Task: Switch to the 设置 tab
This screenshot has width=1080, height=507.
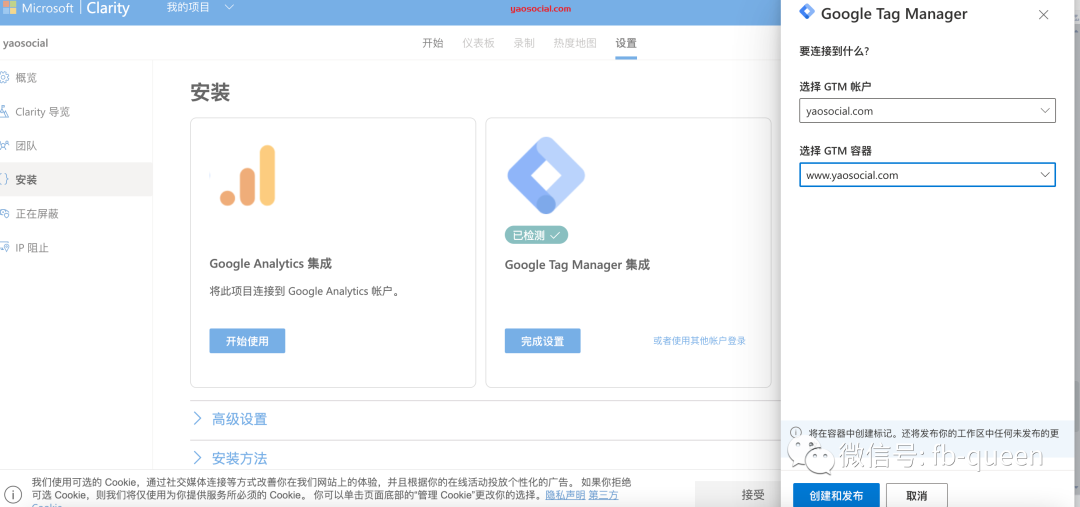Action: point(626,43)
